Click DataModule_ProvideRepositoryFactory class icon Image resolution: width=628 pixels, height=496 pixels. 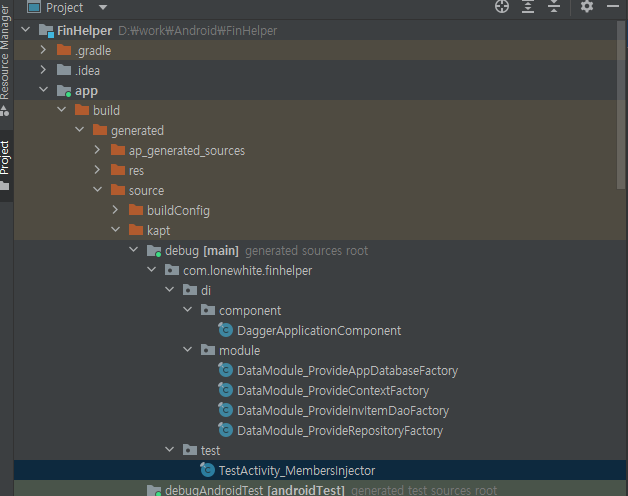(225, 430)
